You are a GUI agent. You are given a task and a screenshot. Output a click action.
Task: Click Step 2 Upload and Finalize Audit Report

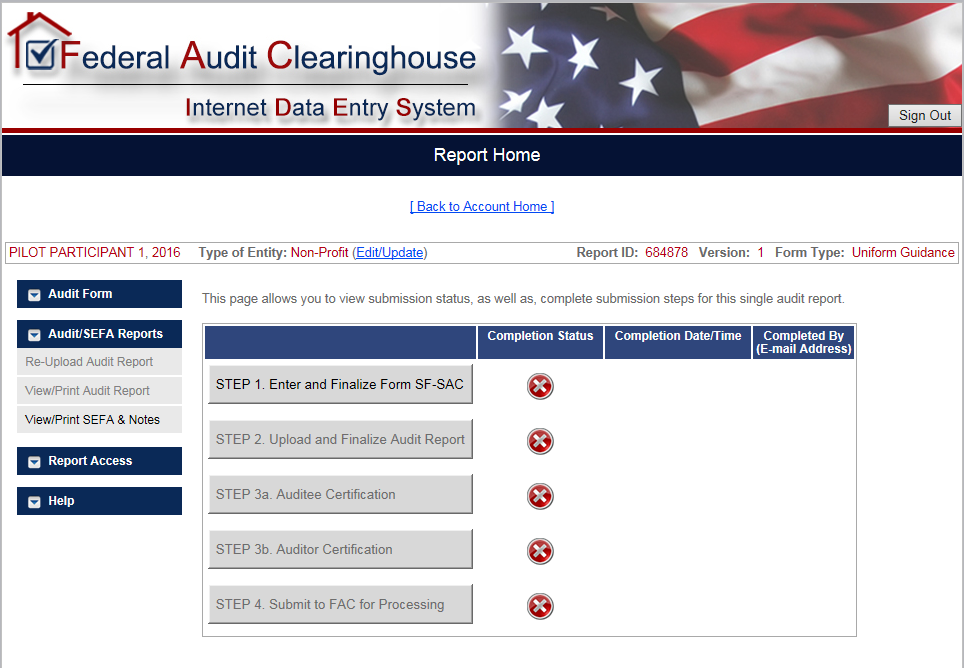[x=340, y=439]
